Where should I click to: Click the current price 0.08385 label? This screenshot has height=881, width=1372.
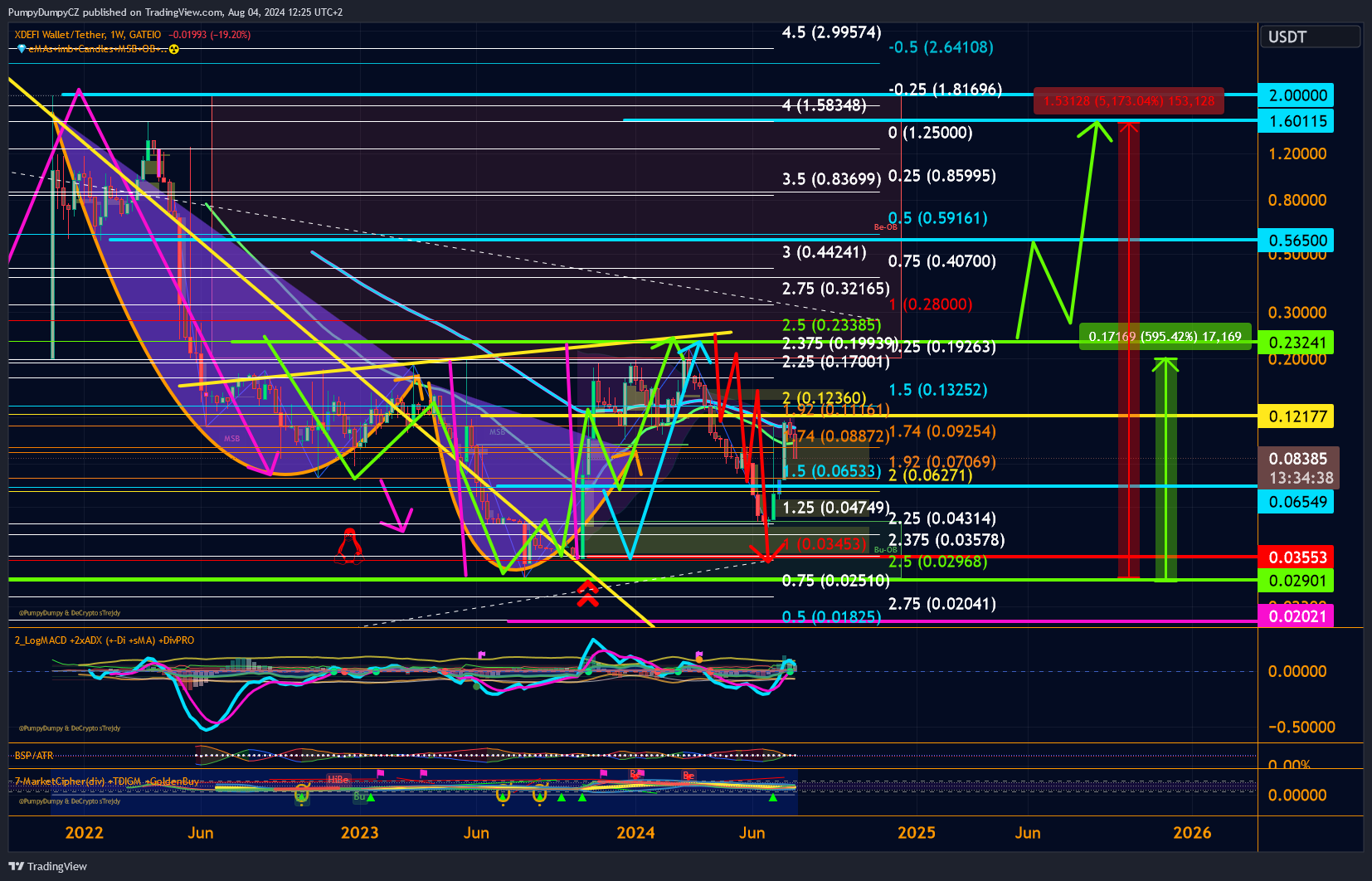point(1297,459)
